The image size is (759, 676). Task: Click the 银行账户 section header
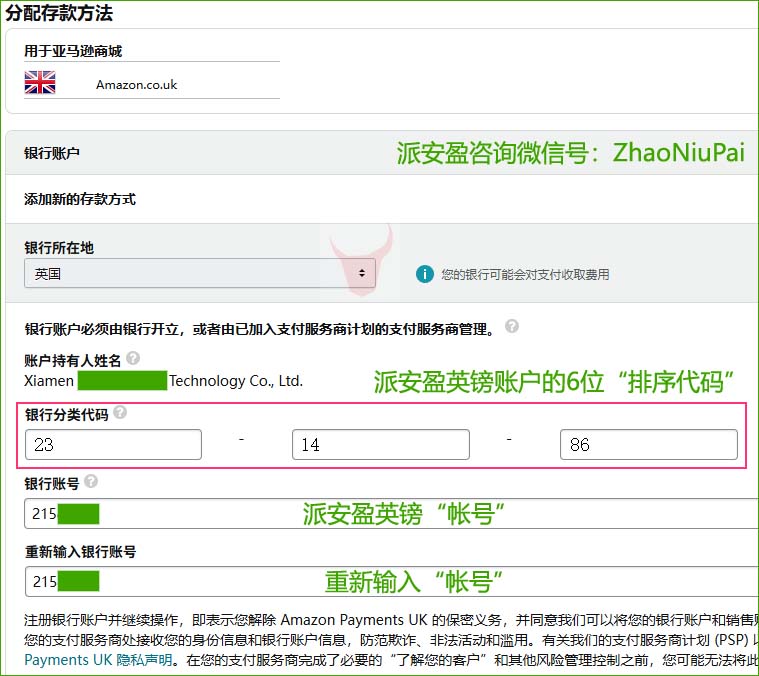pos(52,153)
